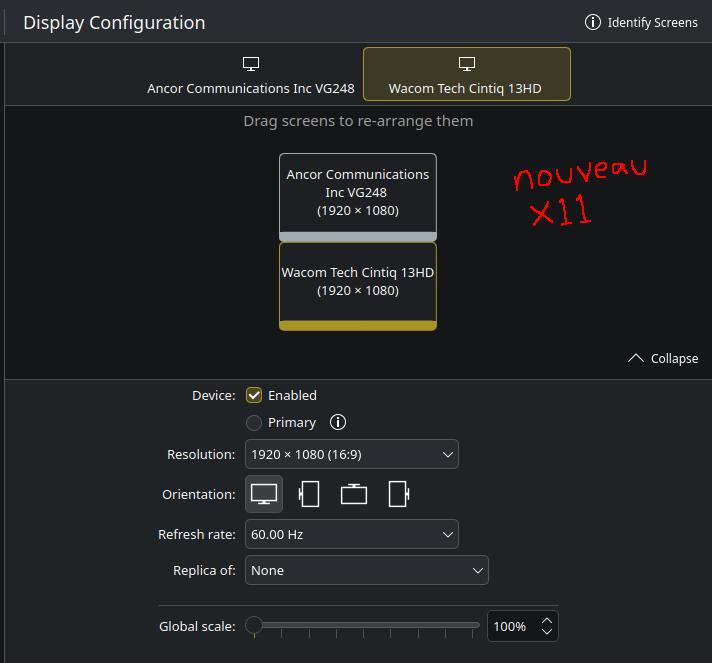Toggle the Enabled device checkbox
Viewport: 712px width, 663px height.
tap(254, 395)
